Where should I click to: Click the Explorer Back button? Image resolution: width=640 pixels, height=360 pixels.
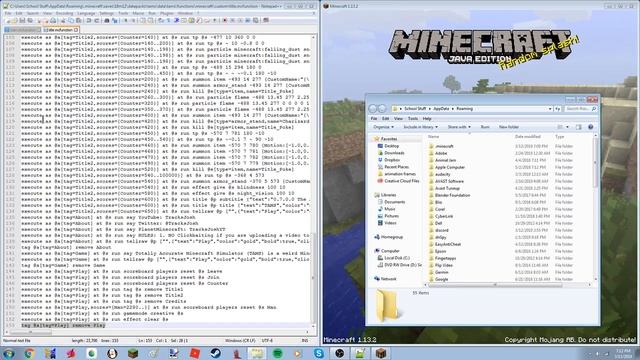373,109
